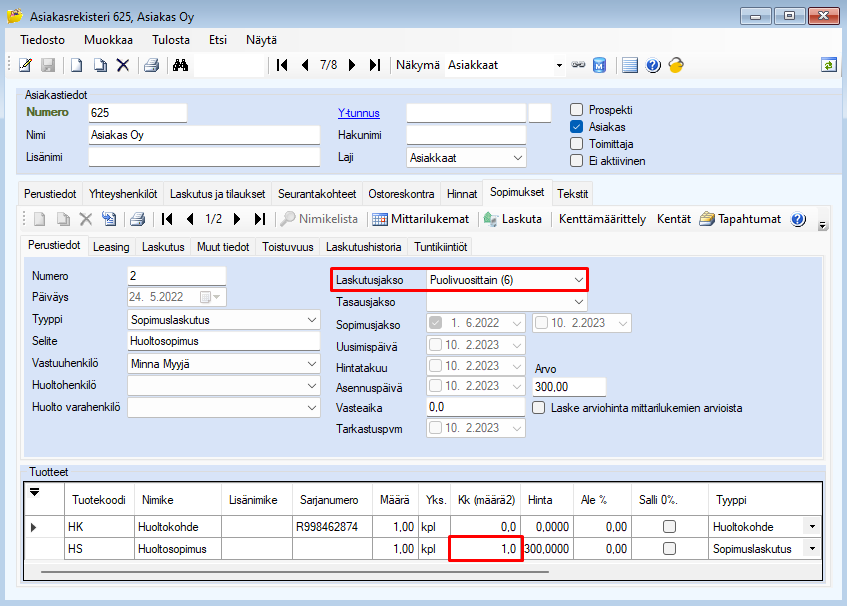Screen dimensions: 847x606
Task: Click the Selite field containing Huoltosopimus
Action: coord(224,341)
